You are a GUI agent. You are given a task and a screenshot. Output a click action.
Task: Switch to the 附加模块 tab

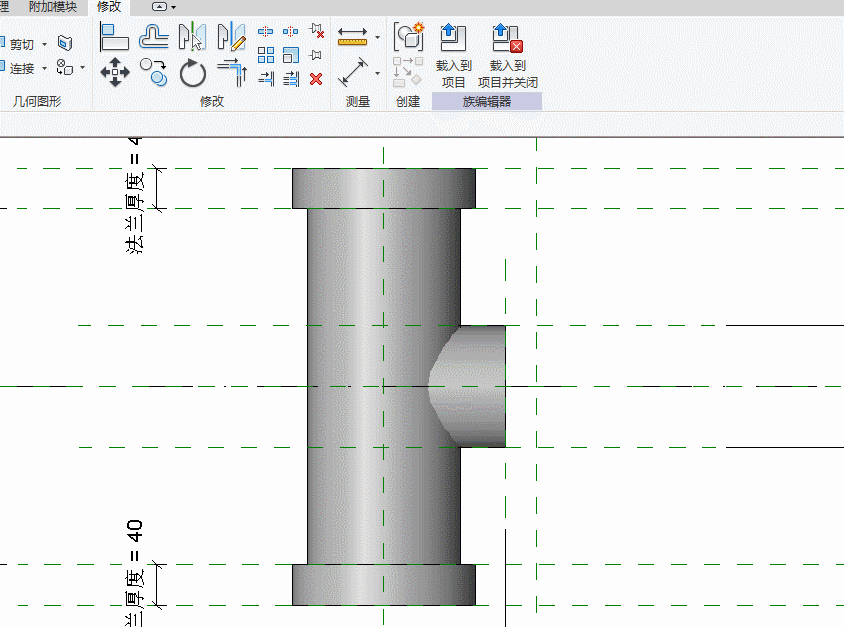point(52,7)
